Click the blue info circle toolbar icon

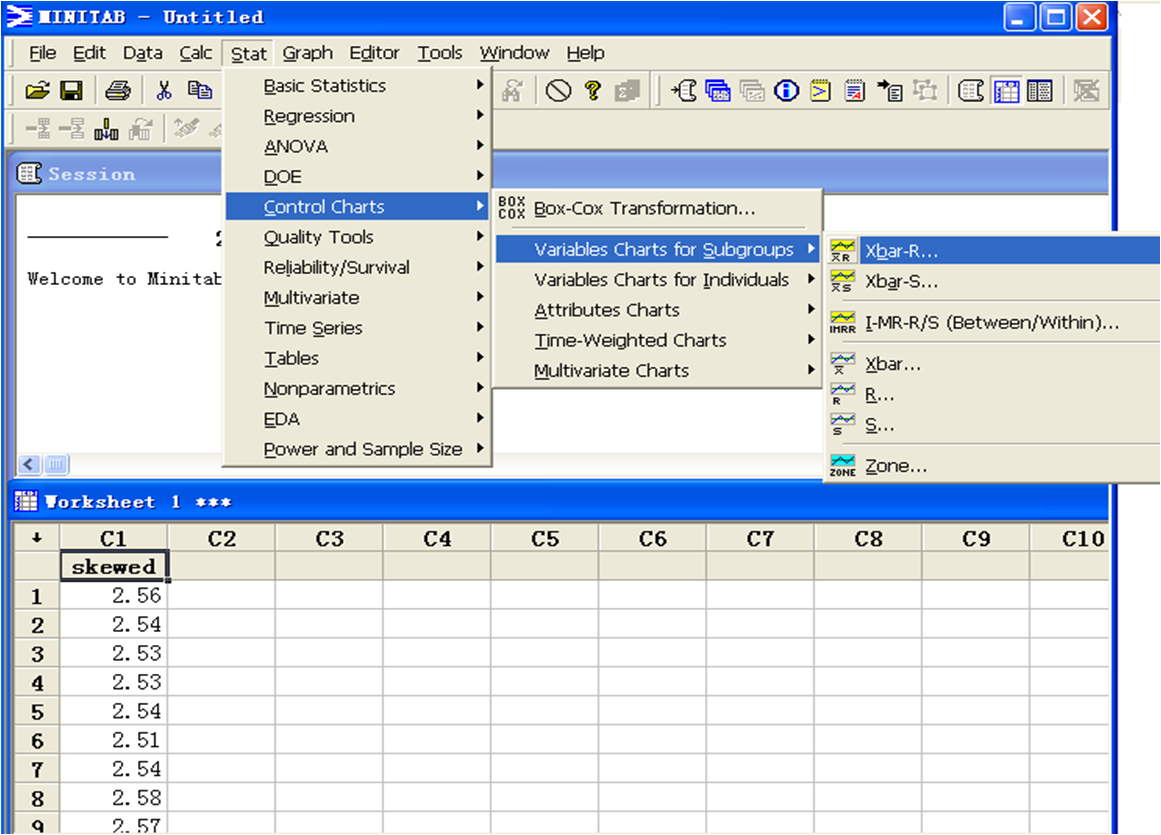pyautogui.click(x=787, y=91)
